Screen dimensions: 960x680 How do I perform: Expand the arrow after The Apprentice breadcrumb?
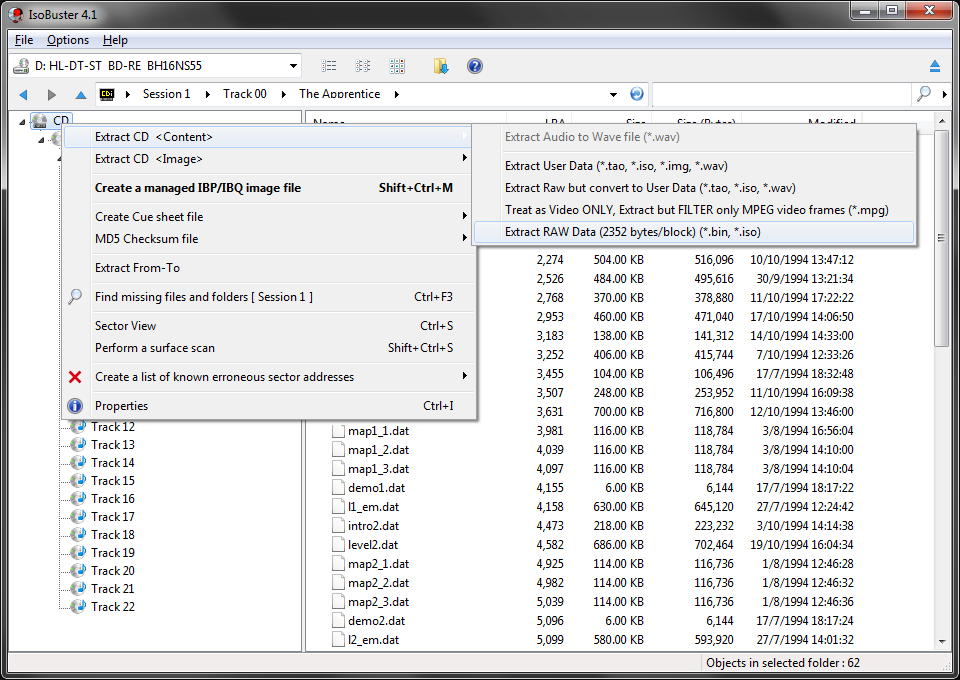click(397, 94)
